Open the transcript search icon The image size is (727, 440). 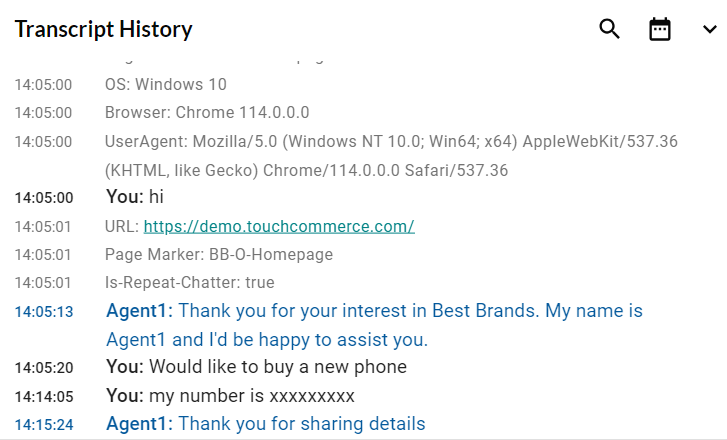609,29
